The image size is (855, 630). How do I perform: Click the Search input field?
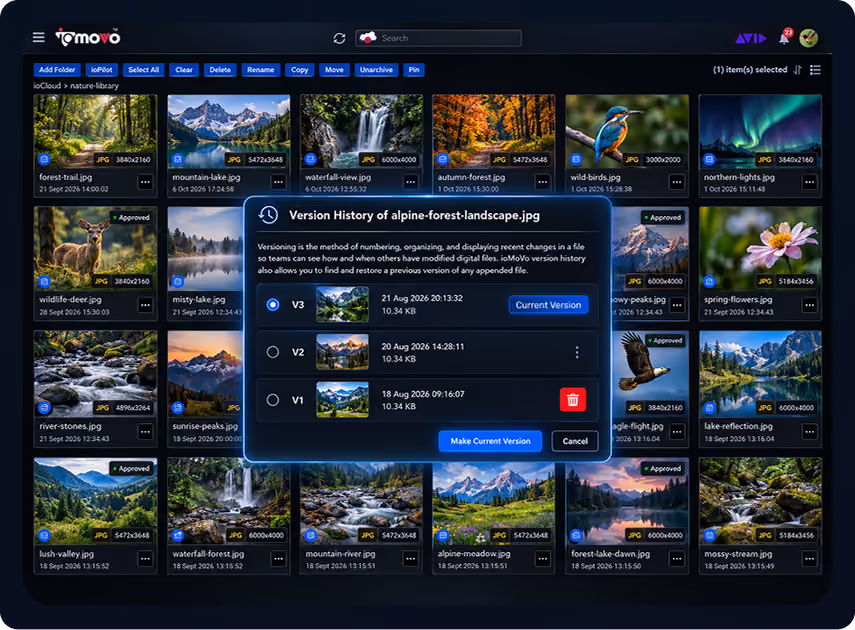[x=438, y=38]
